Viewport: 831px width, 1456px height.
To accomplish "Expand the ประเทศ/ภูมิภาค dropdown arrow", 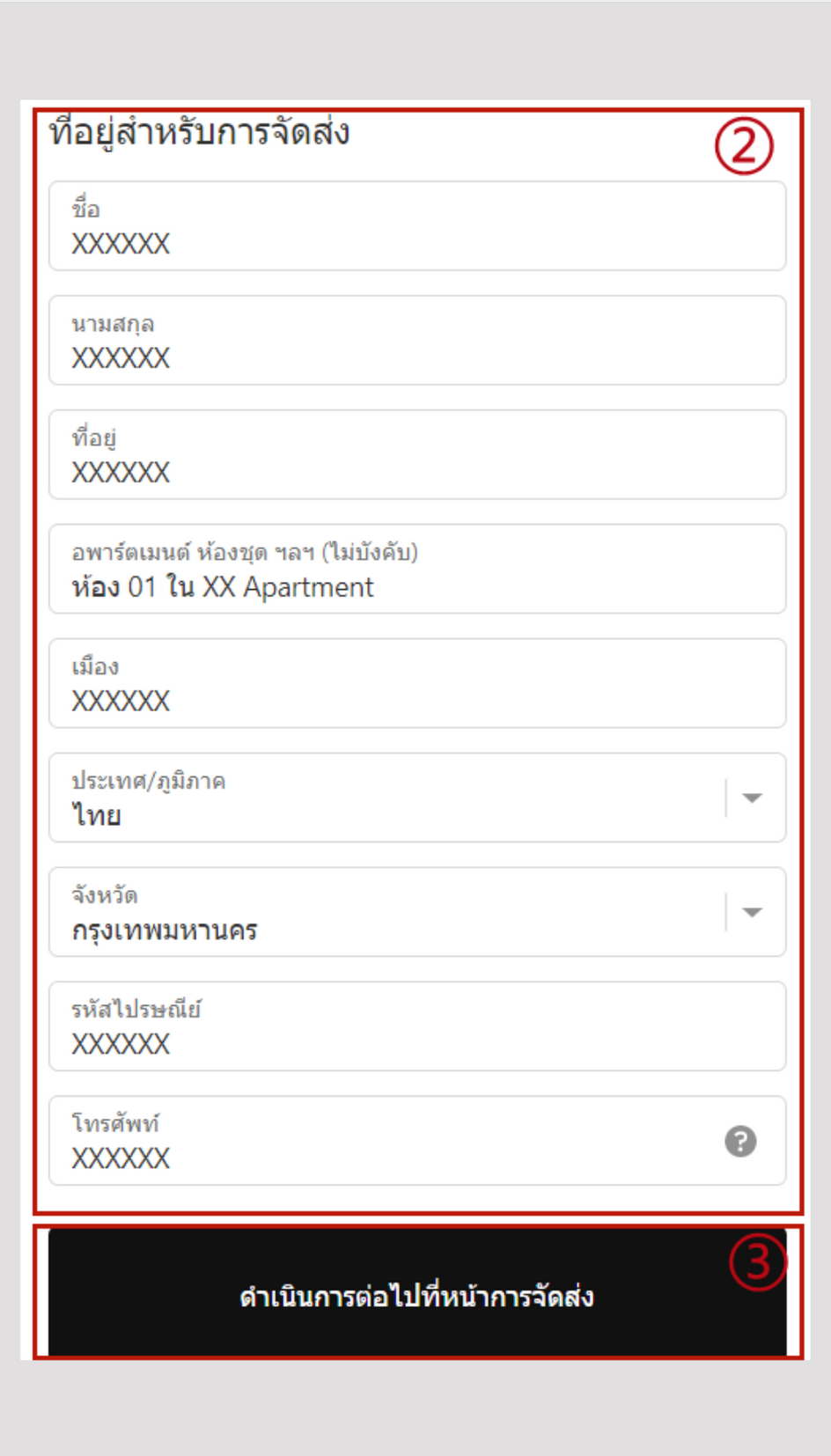I will [x=752, y=798].
